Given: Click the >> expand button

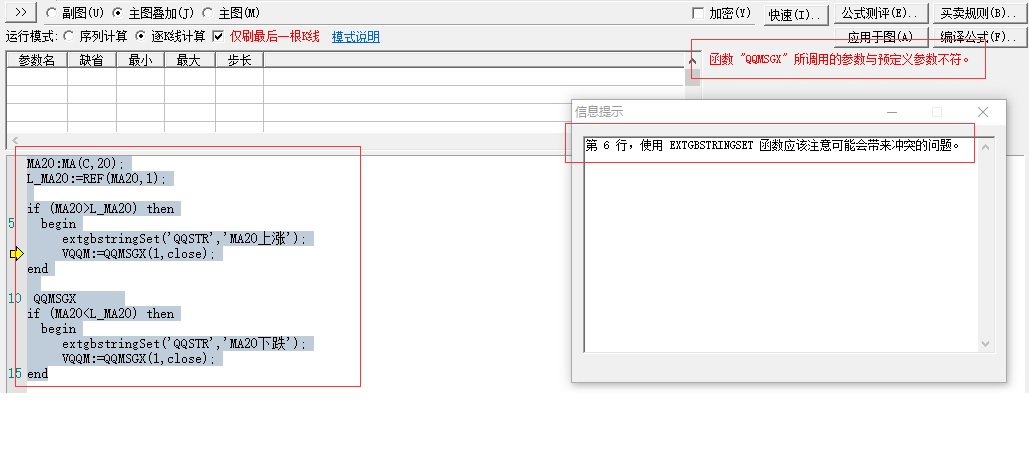Looking at the screenshot, I should (21, 13).
